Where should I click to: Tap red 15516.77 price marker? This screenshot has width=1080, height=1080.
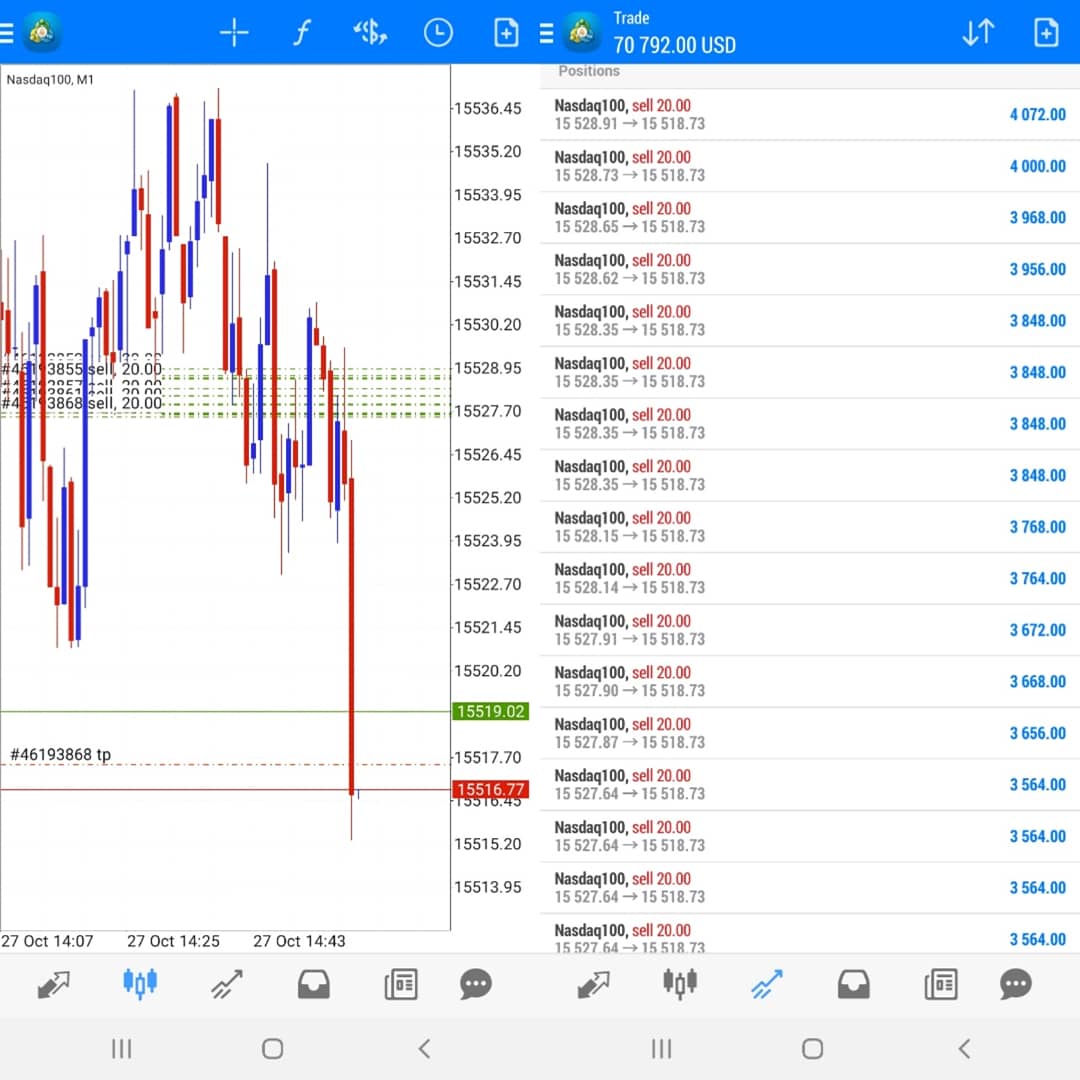(x=490, y=789)
